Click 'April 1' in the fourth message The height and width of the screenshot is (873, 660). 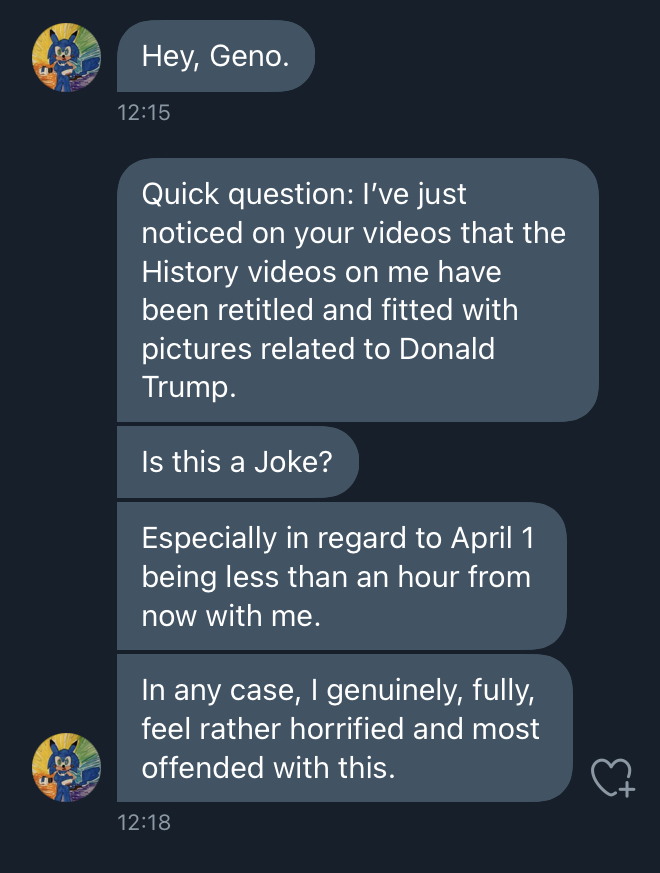pyautogui.click(x=492, y=538)
